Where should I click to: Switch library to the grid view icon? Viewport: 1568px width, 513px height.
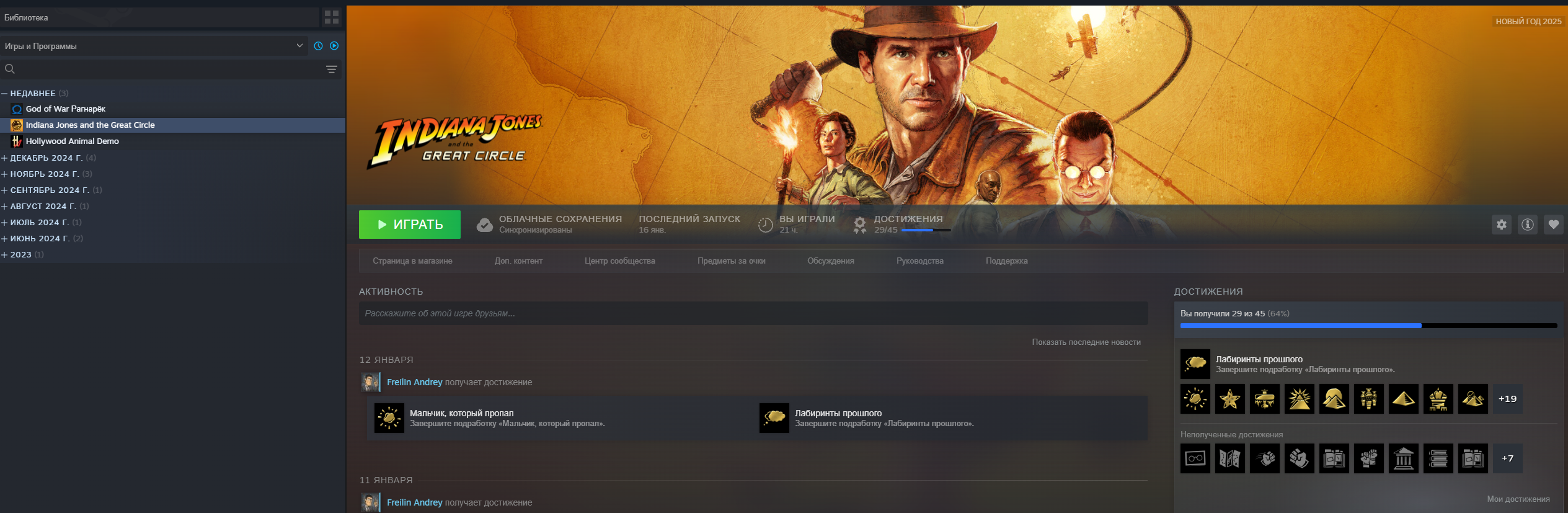332,17
